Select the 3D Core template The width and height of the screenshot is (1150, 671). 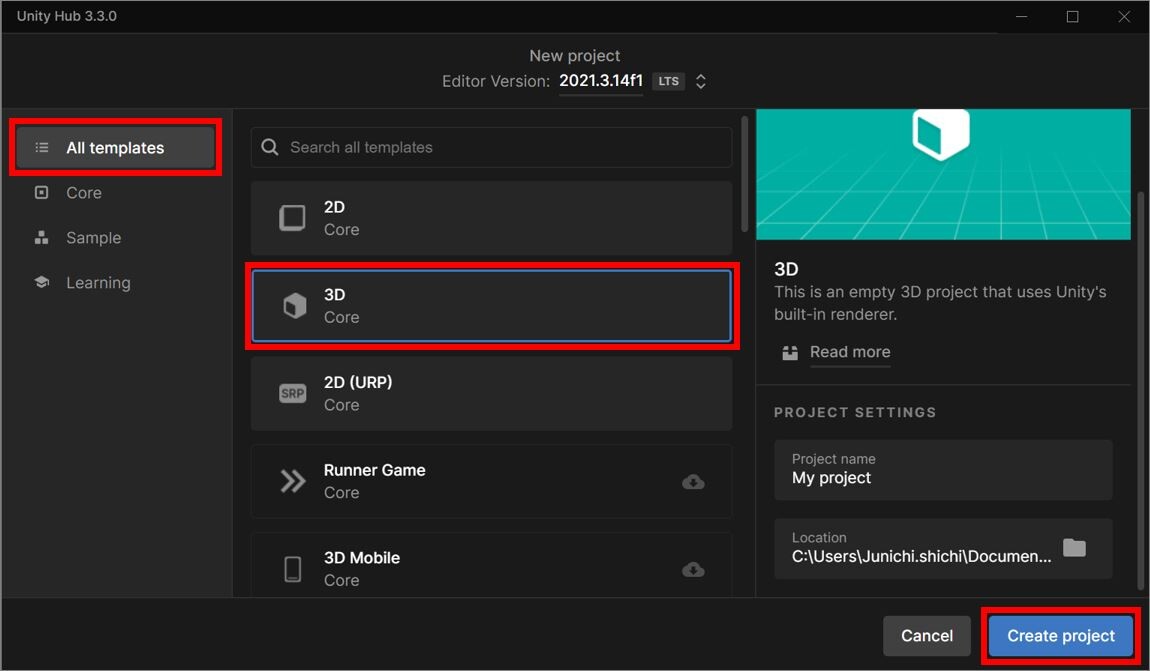[x=491, y=306]
